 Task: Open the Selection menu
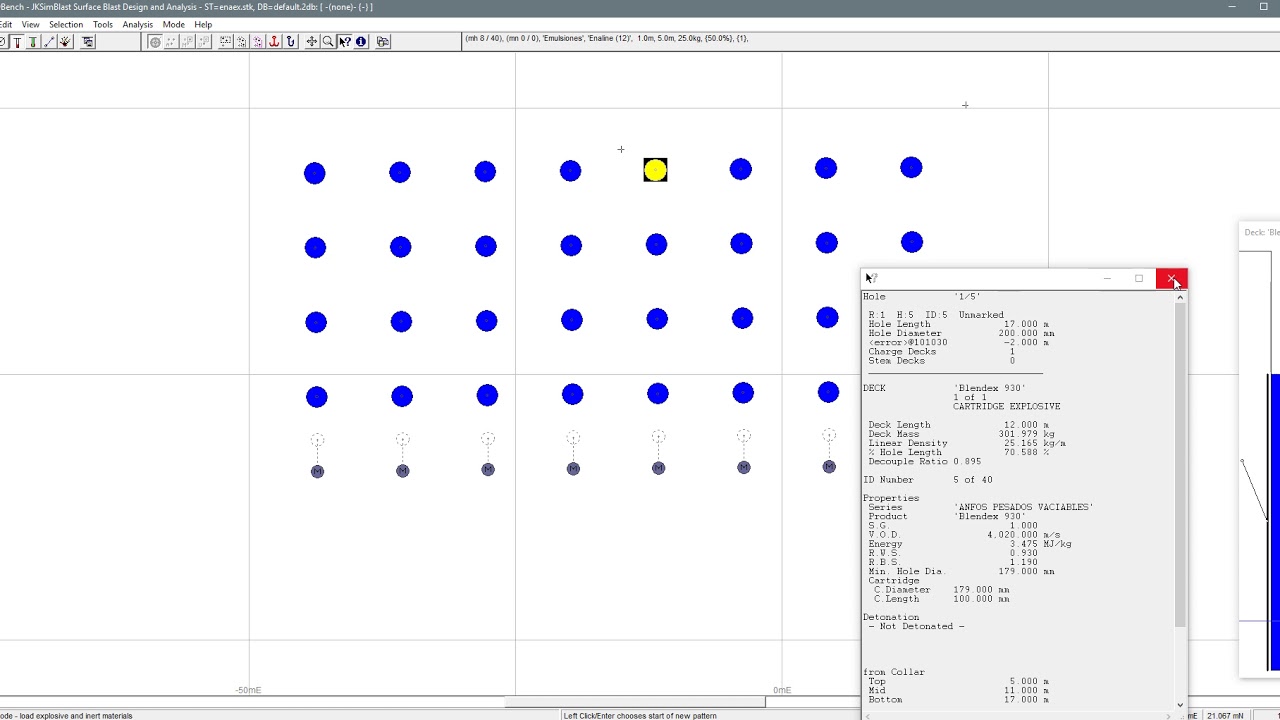coord(66,24)
